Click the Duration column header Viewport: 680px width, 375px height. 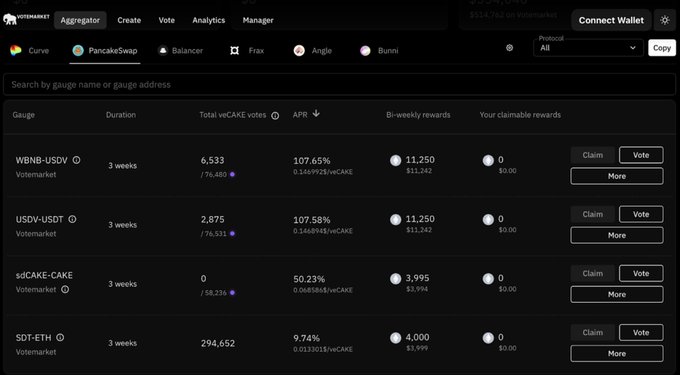click(x=121, y=115)
